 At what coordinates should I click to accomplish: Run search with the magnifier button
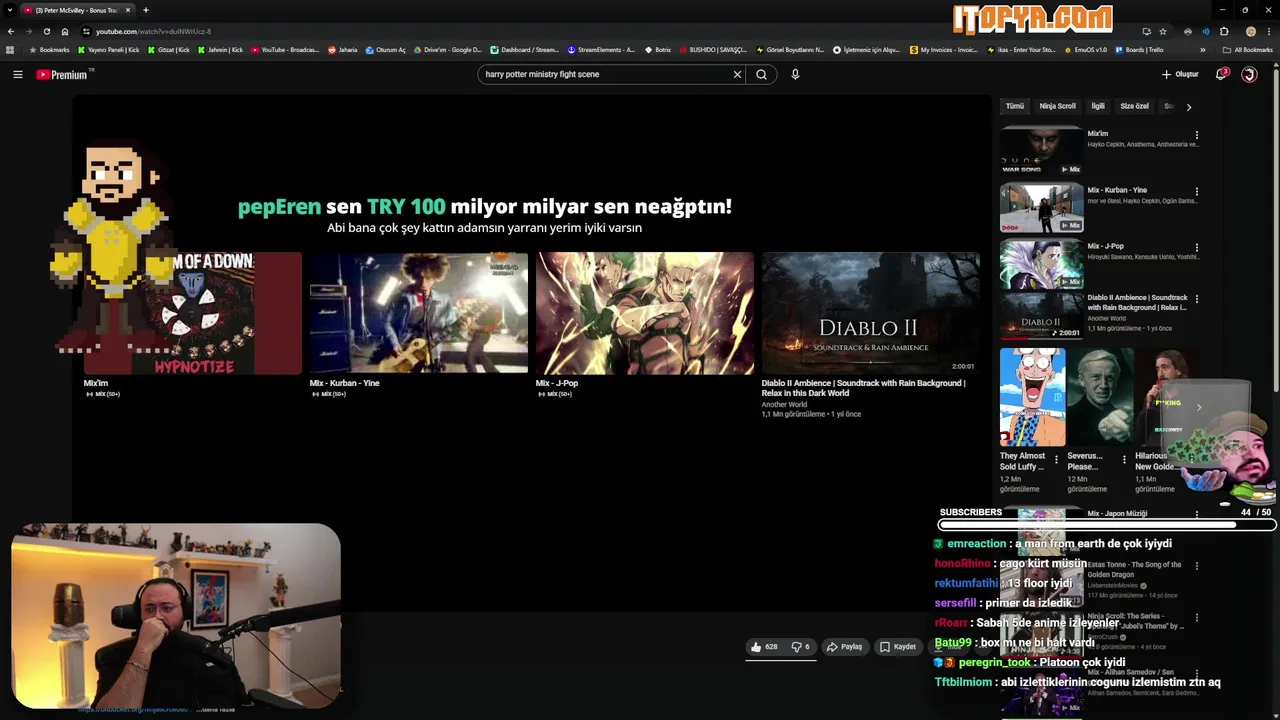click(761, 74)
